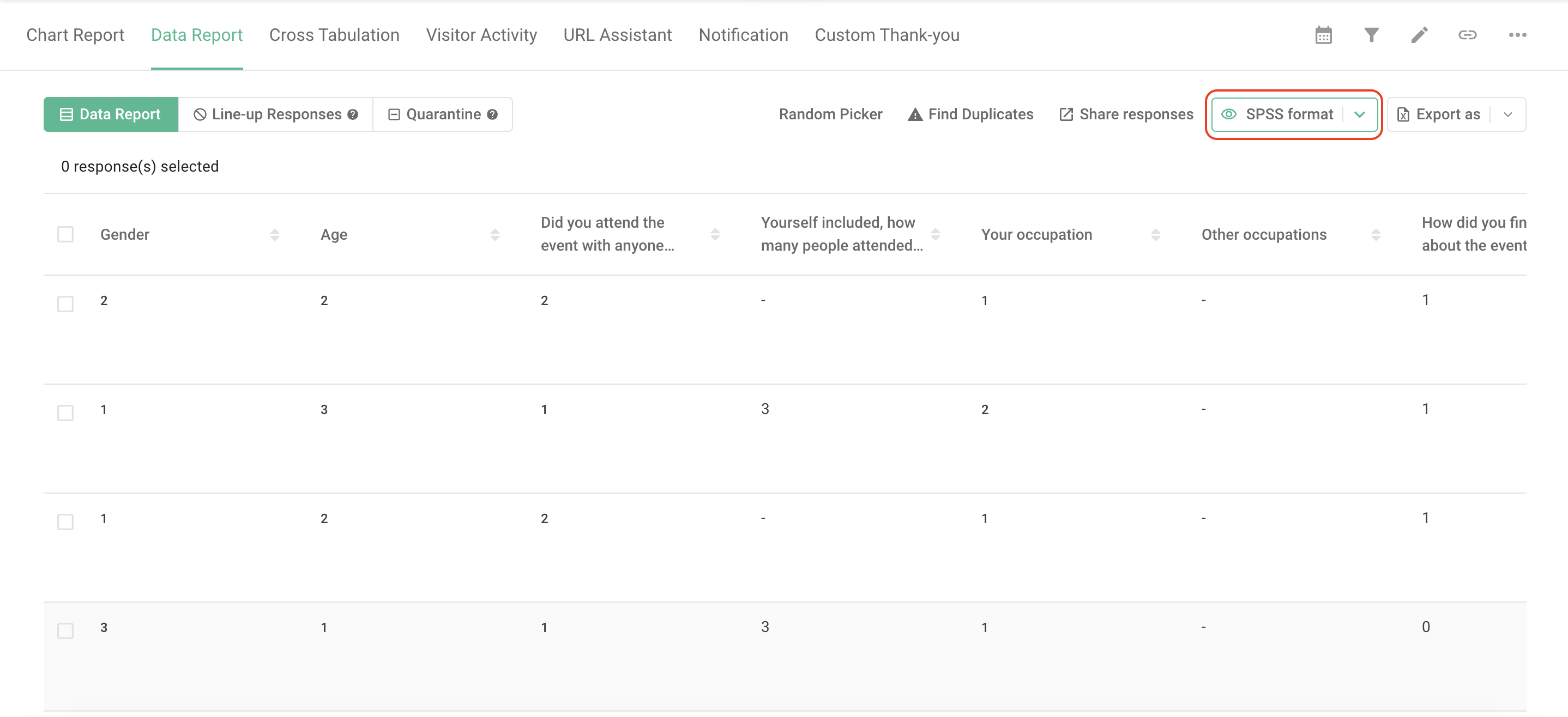Select all responses using the header checkbox
Viewport: 1568px width, 717px height.
(x=65, y=234)
